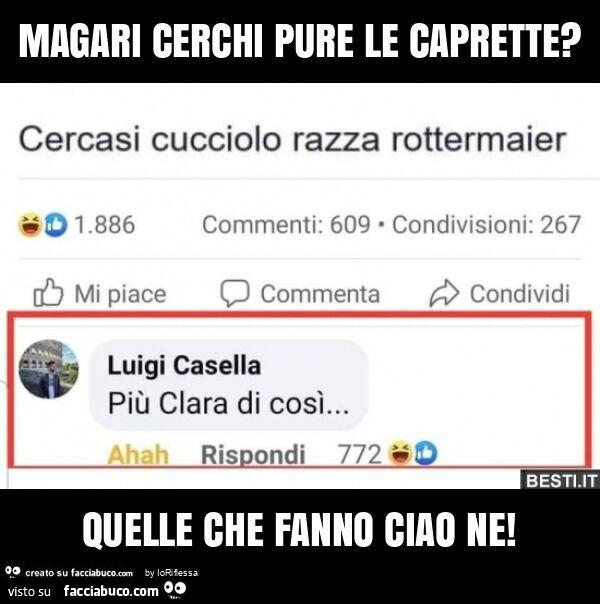
Task: Toggle the Ahah reaction on the comment
Action: (138, 454)
